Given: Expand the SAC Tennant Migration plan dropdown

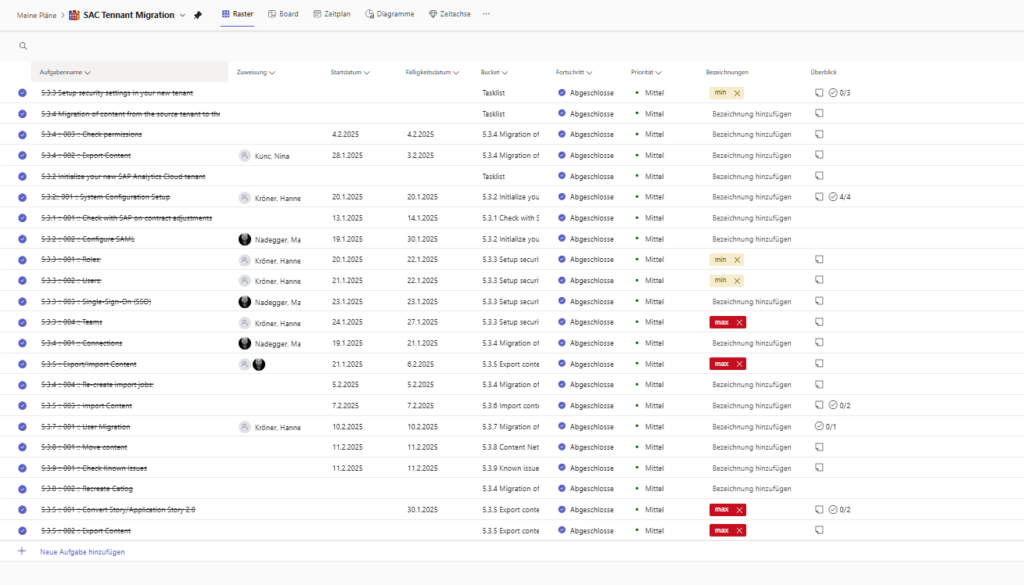Looking at the screenshot, I should coord(182,15).
